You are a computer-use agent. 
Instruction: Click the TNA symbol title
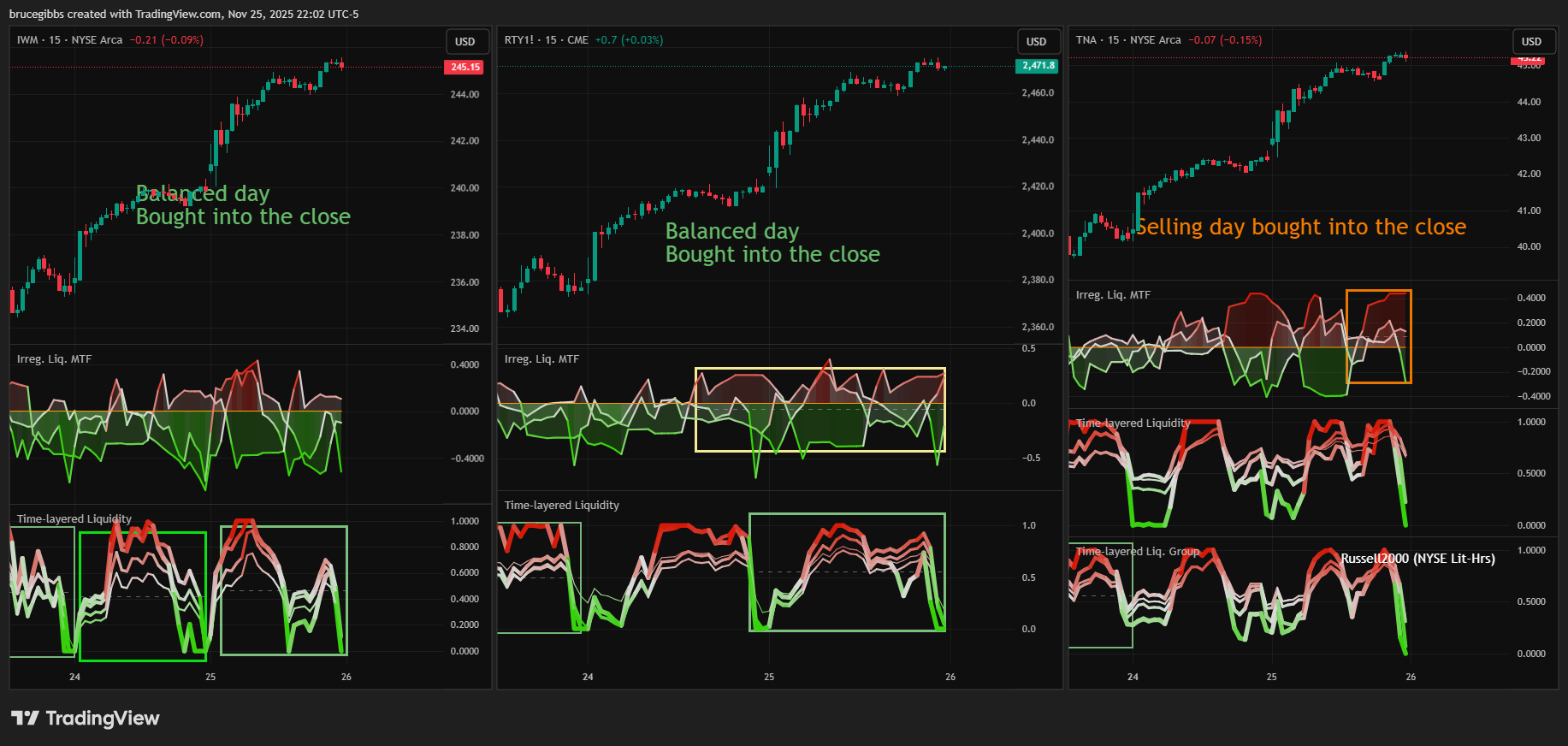[x=1086, y=40]
